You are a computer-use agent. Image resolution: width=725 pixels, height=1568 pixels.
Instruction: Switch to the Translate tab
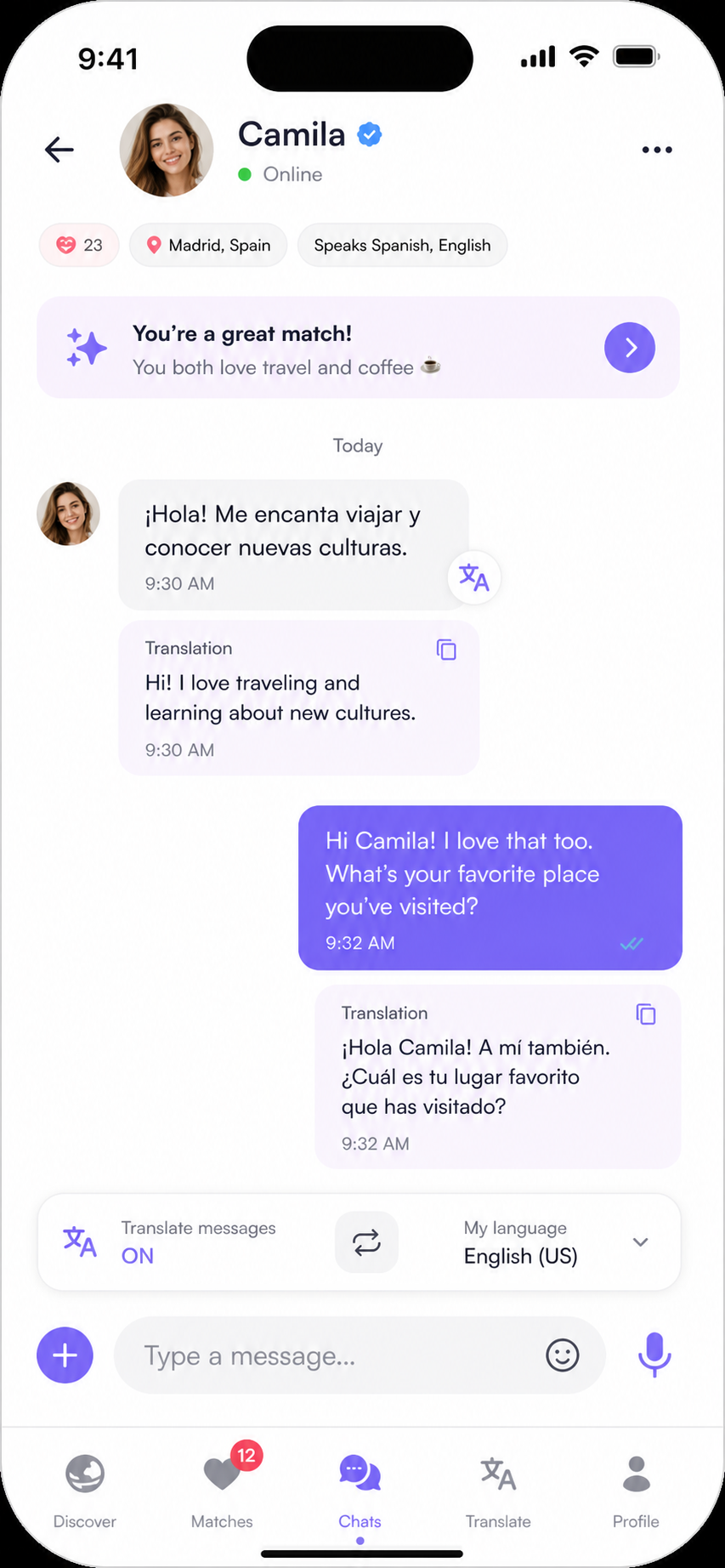click(x=498, y=1487)
